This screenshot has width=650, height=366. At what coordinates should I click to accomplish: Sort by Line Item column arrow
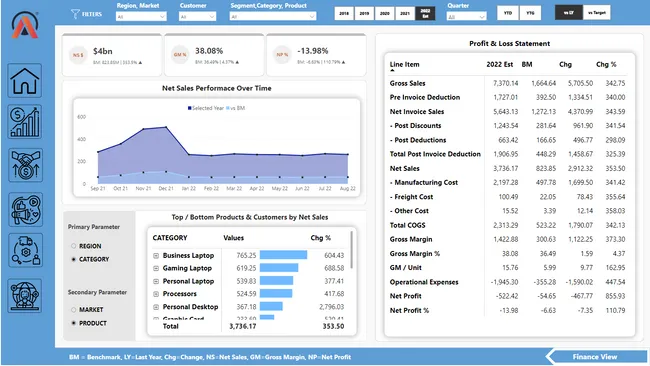point(392,70)
